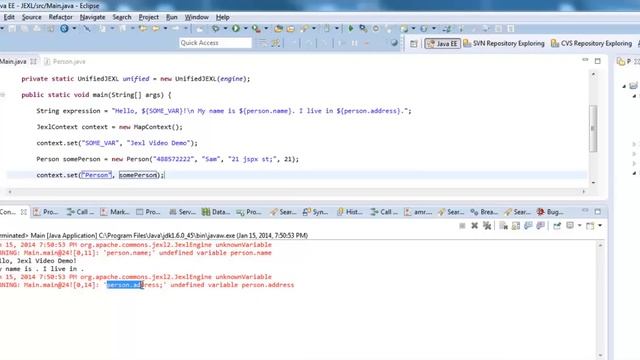The width and height of the screenshot is (640, 360).
Task: Open External Tools dropdown arrow
Action: point(266,29)
